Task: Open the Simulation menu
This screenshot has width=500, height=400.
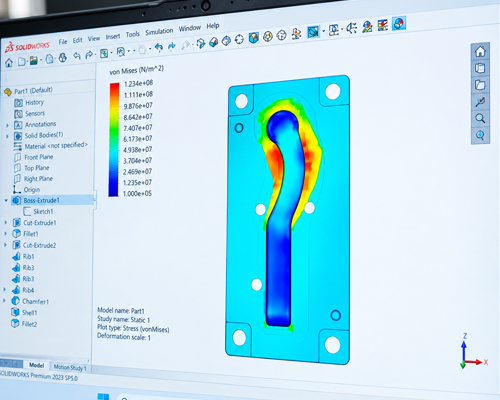Action: pos(159,32)
